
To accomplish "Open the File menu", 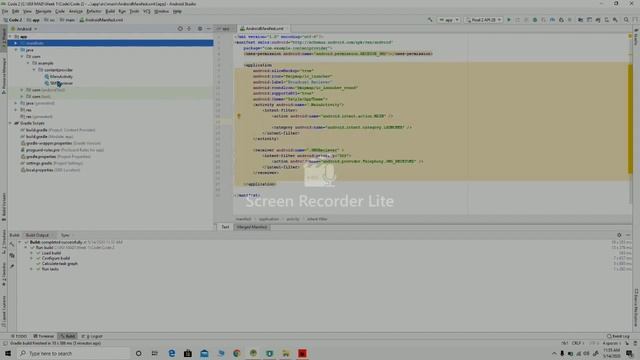I will point(5,11).
